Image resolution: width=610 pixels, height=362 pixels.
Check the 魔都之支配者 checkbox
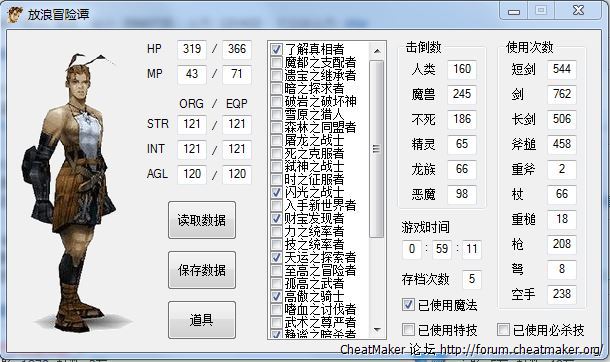[276, 62]
